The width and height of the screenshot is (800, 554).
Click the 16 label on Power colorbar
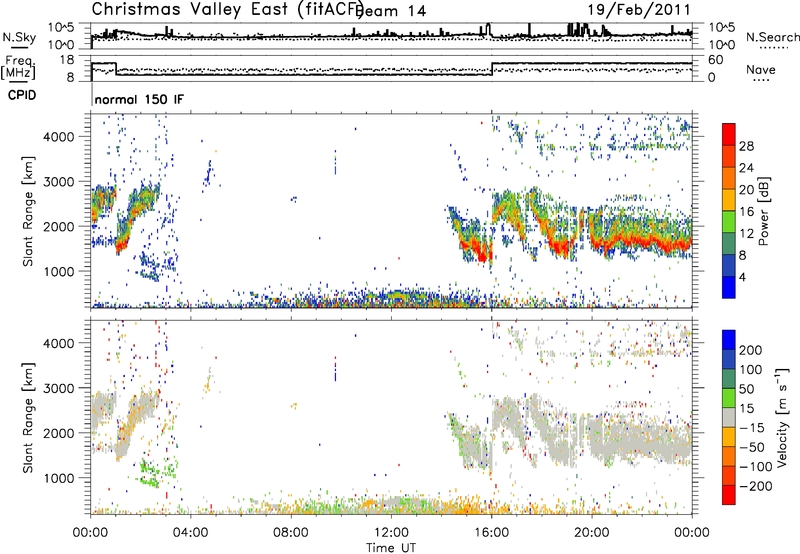tap(746, 212)
